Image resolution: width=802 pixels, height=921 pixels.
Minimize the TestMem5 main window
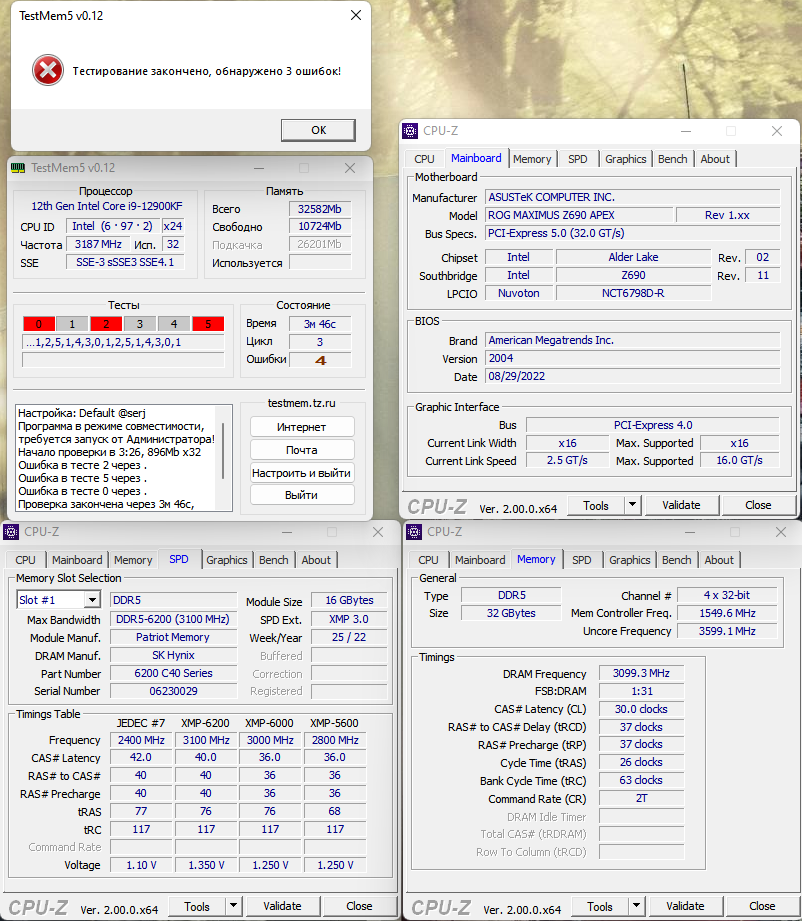click(x=259, y=168)
